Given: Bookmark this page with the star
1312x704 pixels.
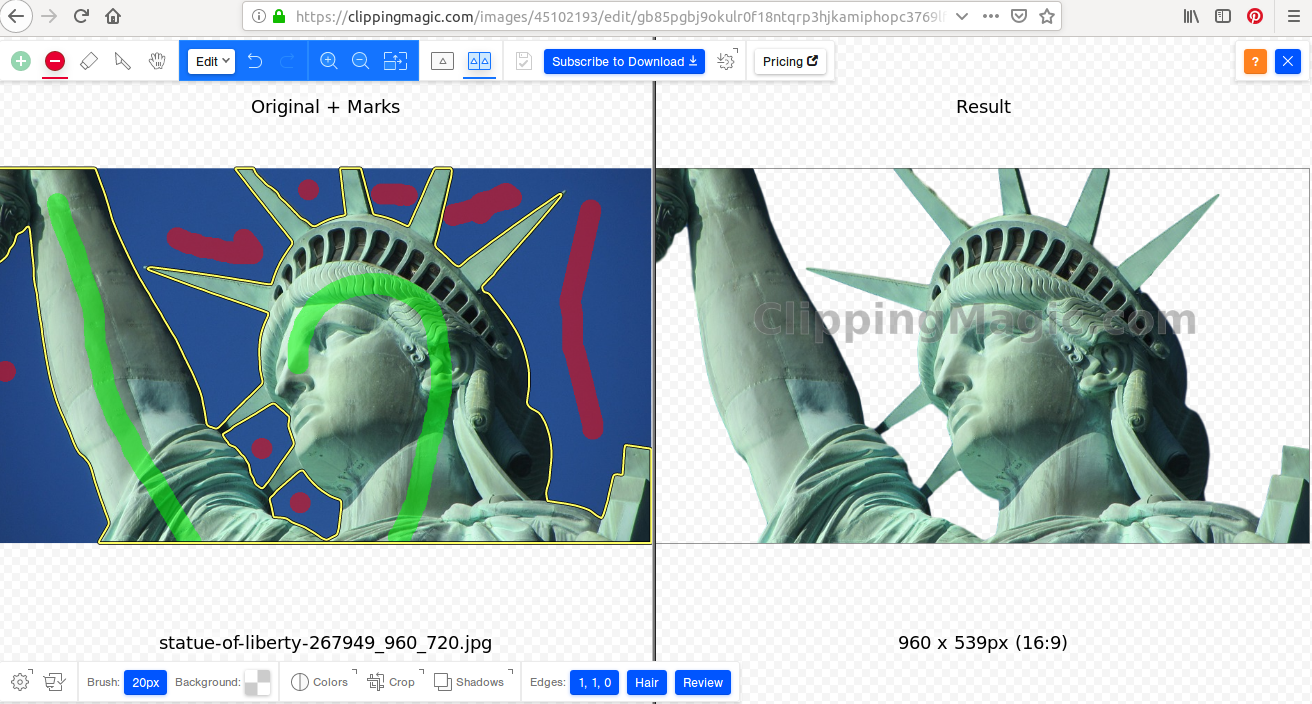Looking at the screenshot, I should [x=1046, y=16].
